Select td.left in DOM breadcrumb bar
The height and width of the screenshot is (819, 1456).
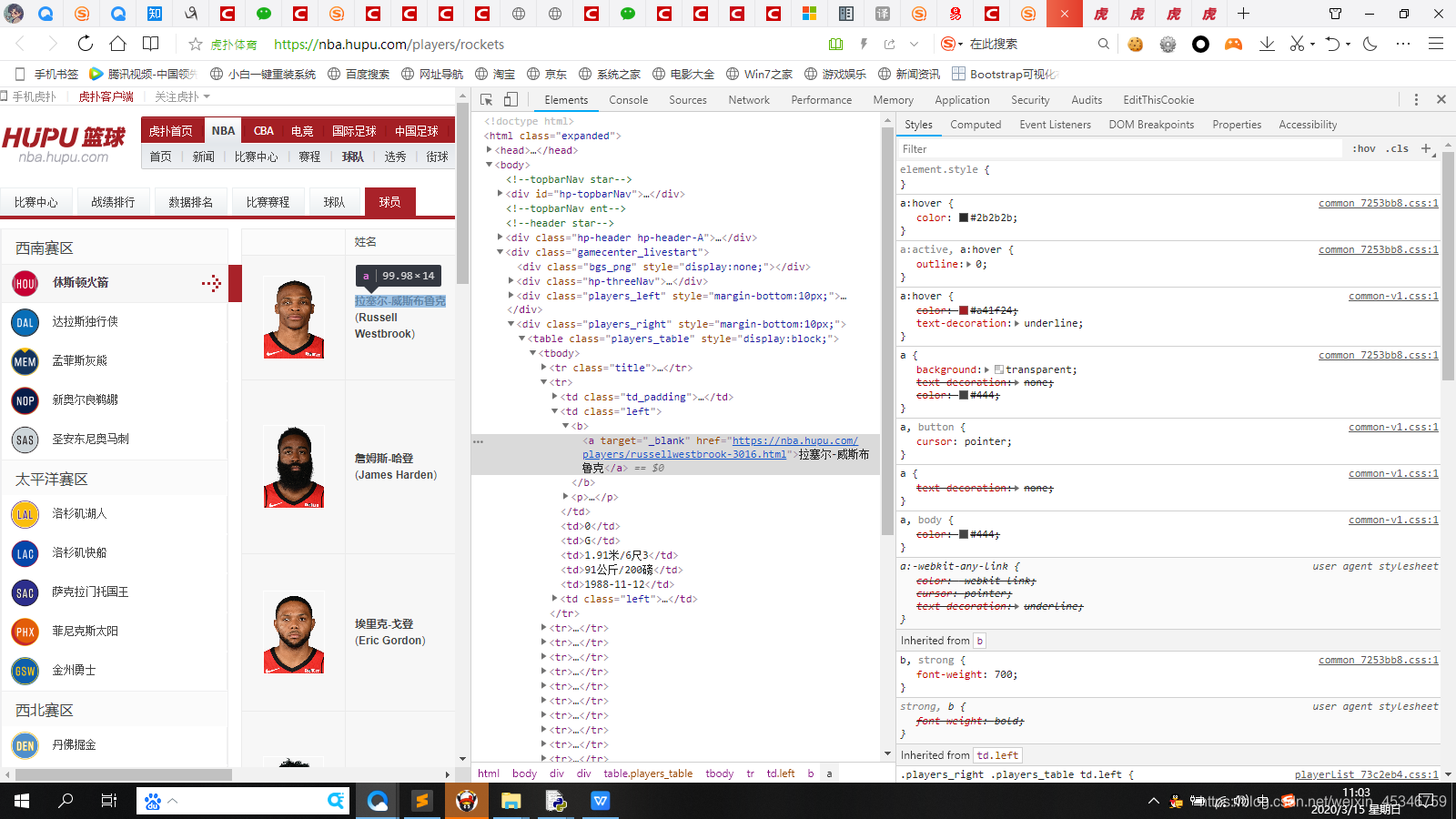click(x=780, y=773)
